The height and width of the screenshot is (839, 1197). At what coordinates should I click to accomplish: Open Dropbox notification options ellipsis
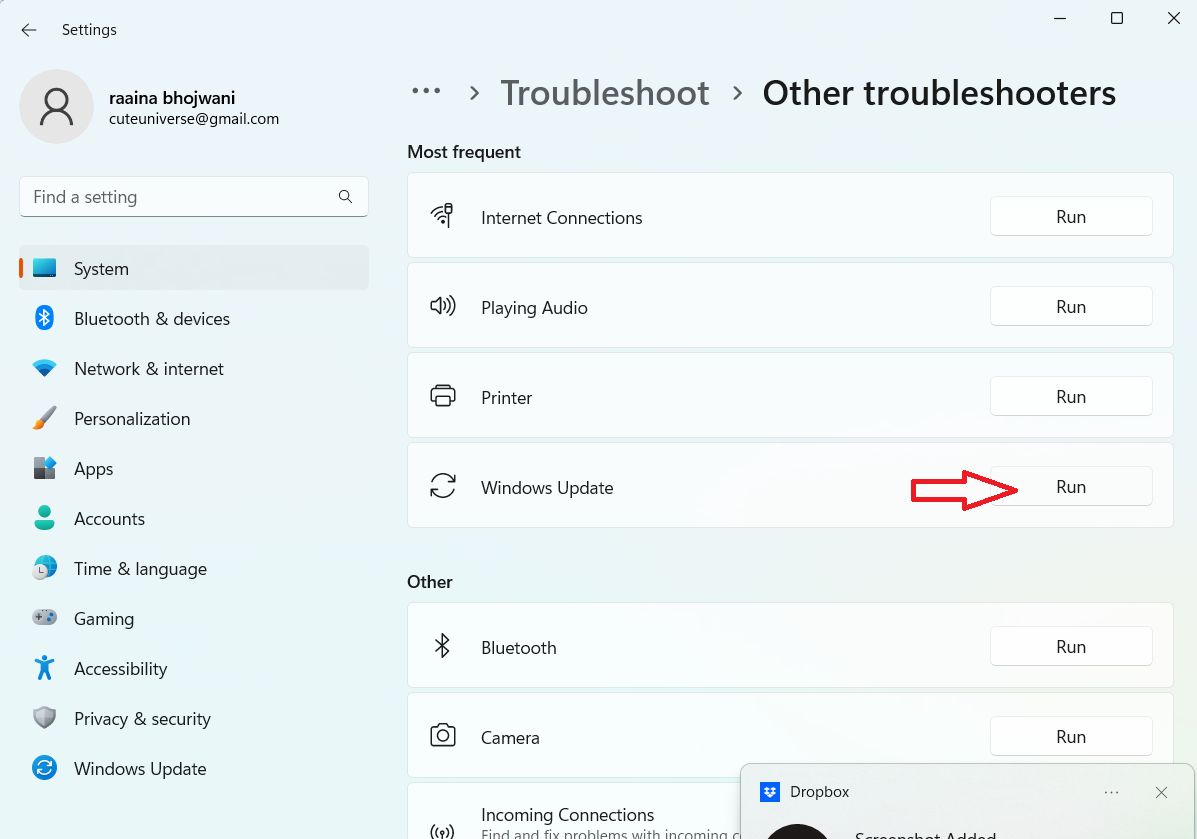[x=1111, y=792]
